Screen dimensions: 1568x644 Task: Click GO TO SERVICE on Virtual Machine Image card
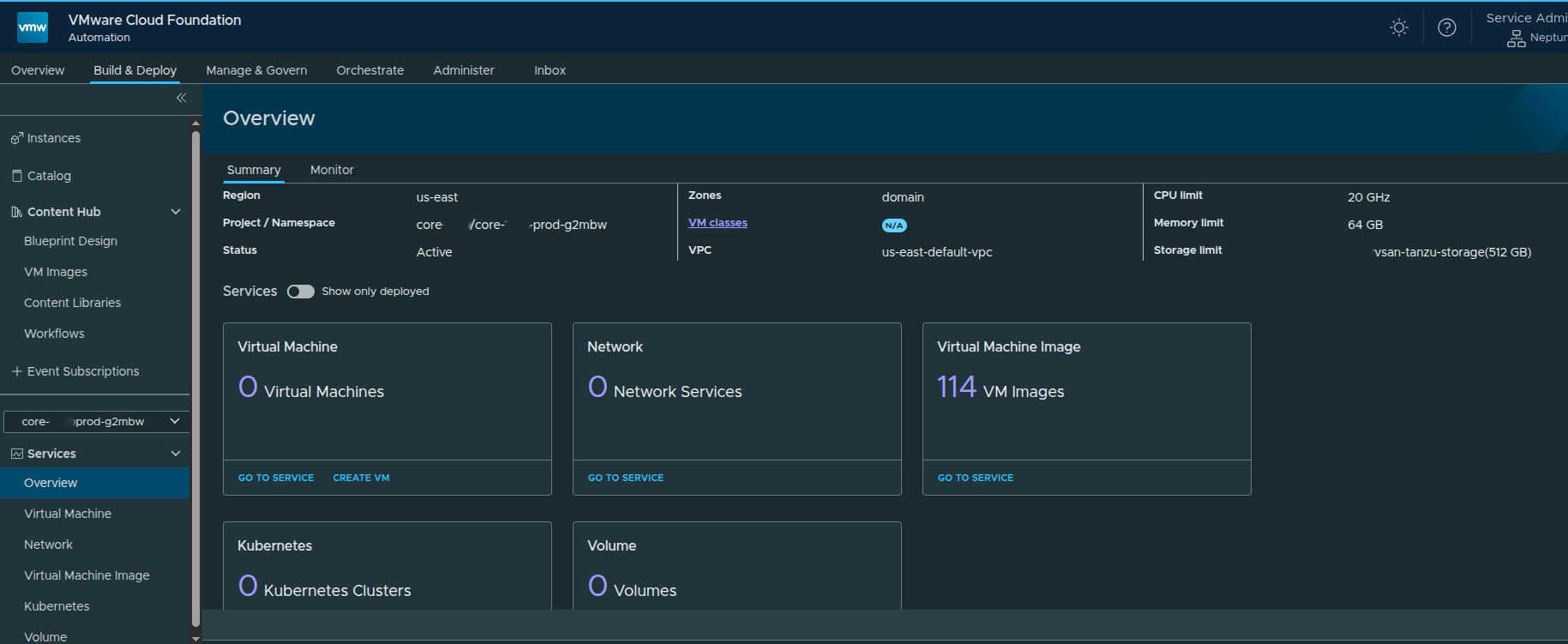976,478
